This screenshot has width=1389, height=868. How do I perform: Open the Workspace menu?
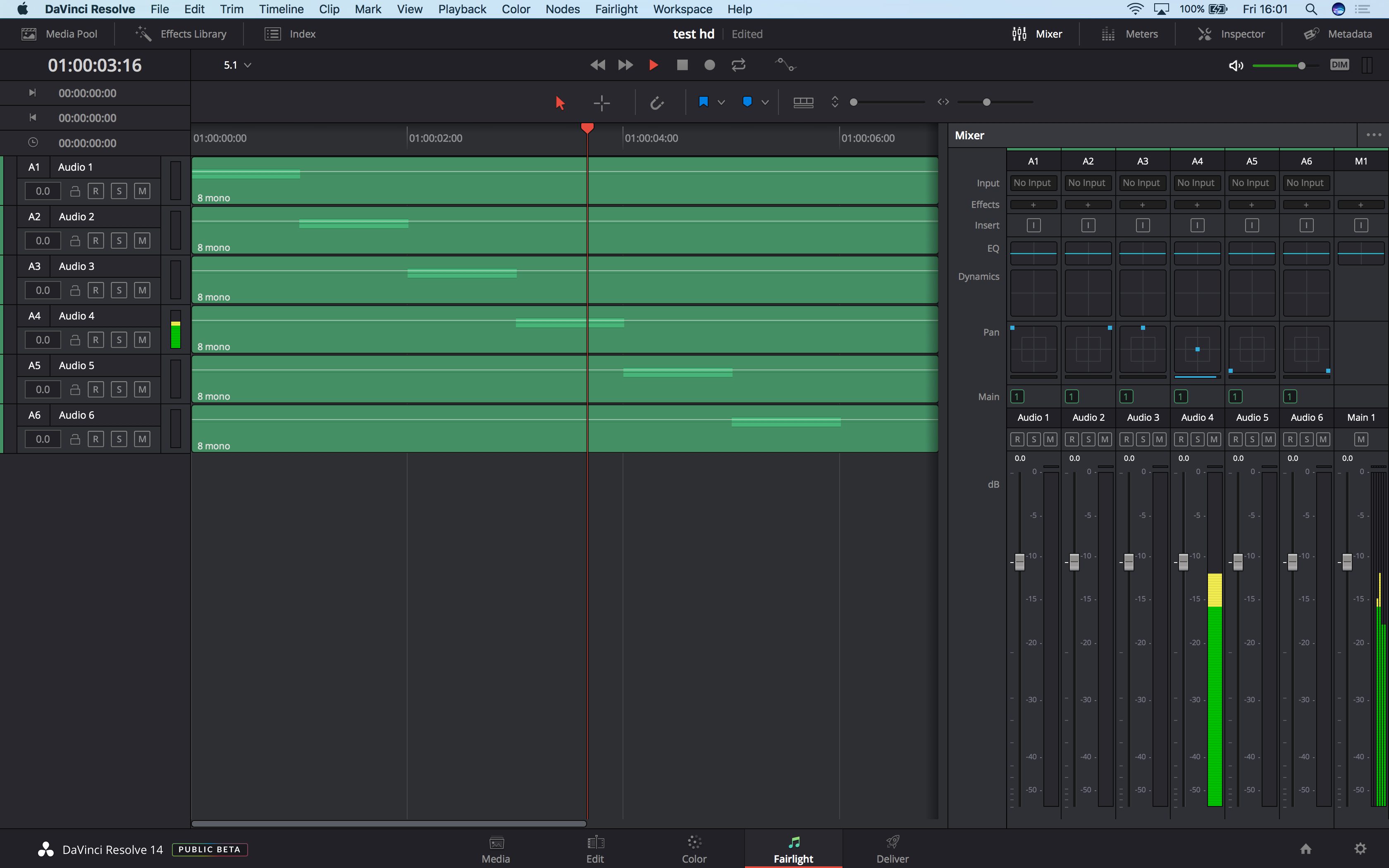tap(683, 9)
